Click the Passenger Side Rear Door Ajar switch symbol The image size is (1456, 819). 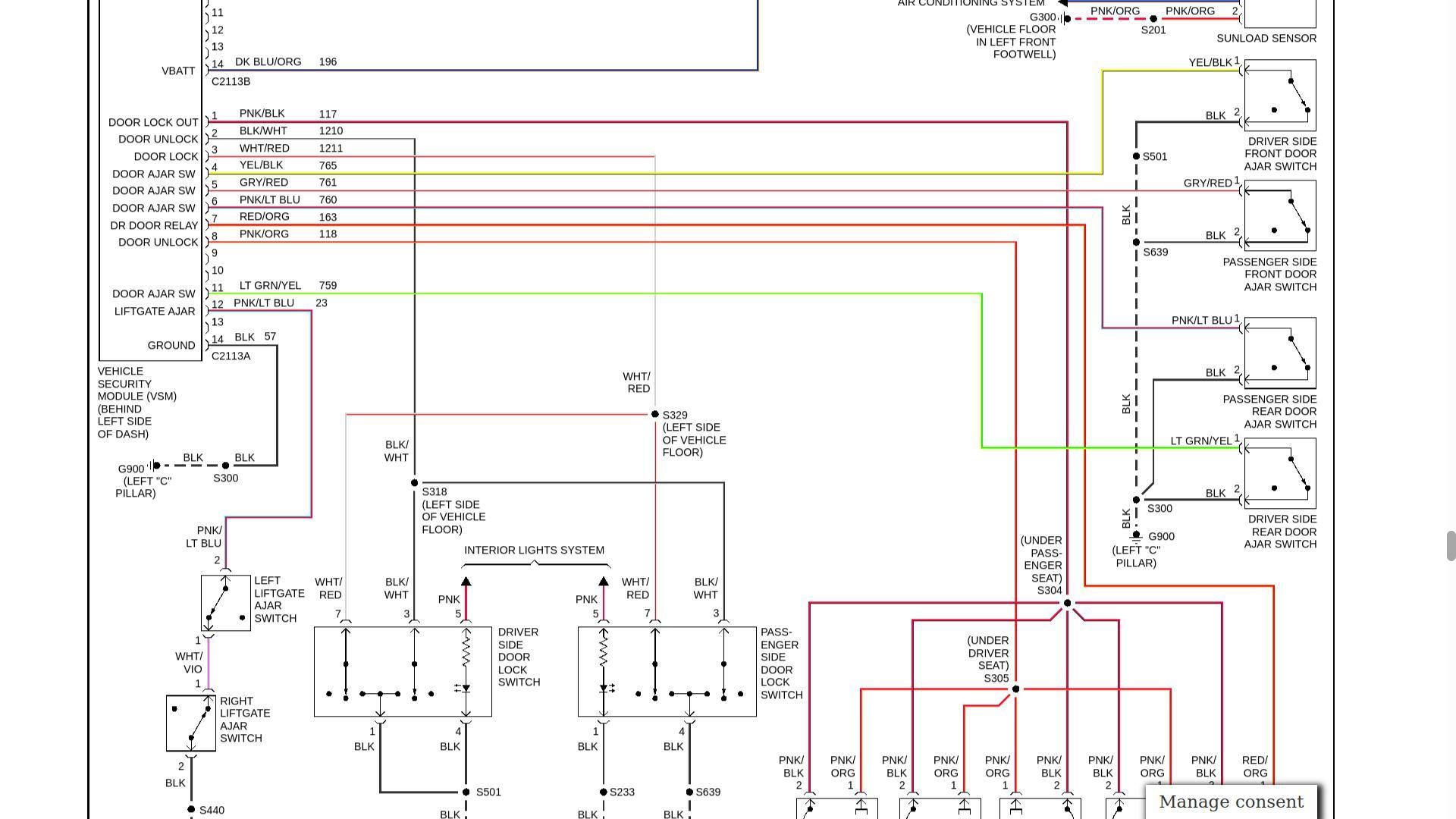[x=1279, y=353]
